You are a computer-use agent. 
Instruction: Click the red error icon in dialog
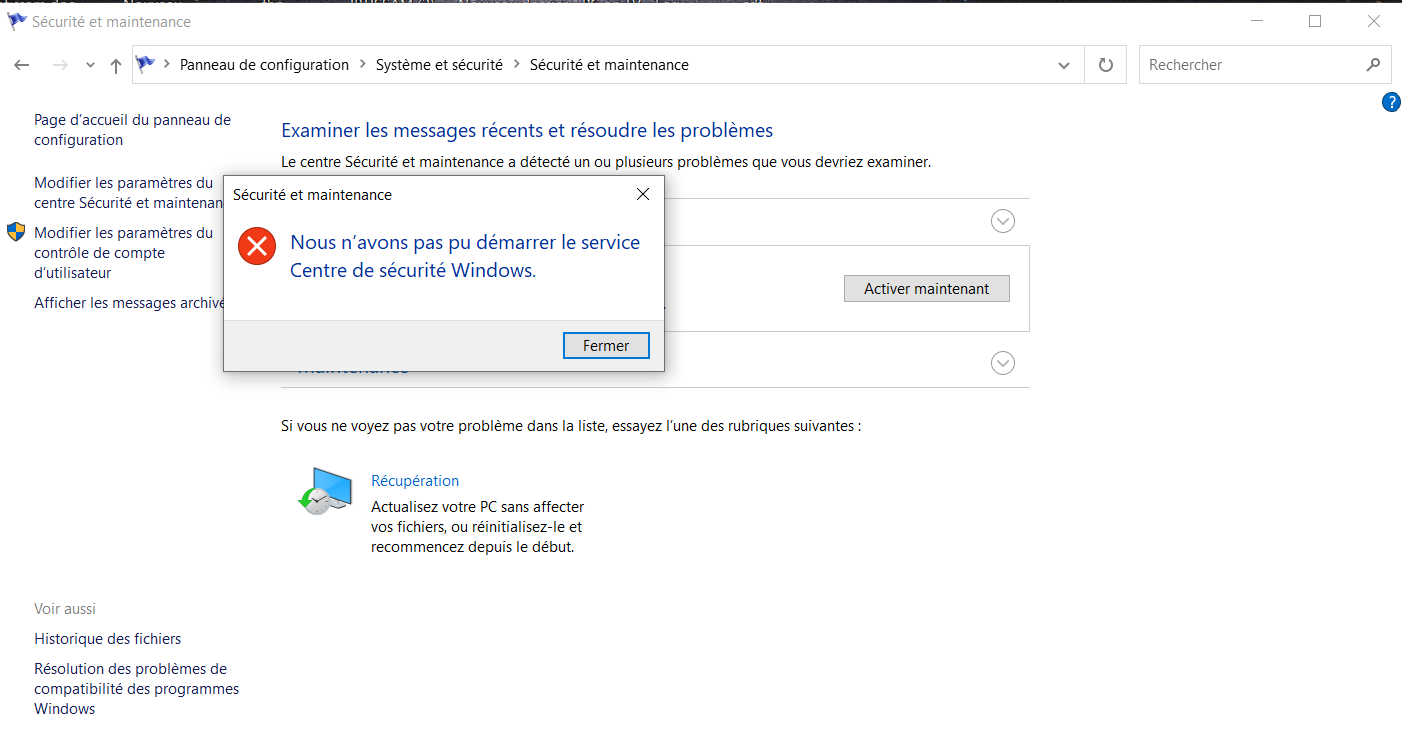(257, 246)
